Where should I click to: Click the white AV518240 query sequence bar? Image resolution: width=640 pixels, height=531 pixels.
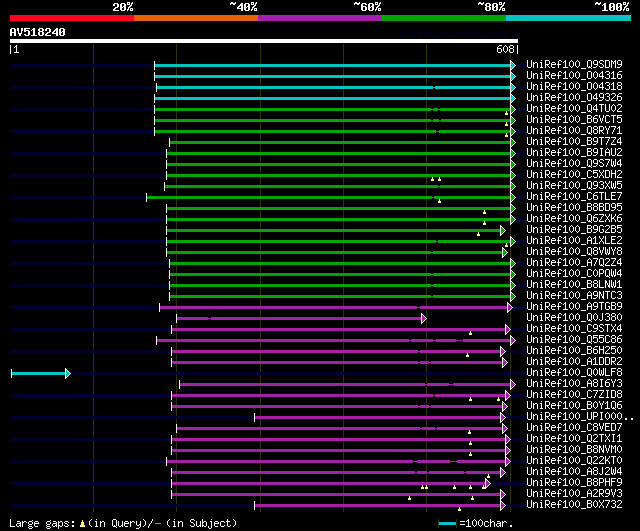[264, 41]
